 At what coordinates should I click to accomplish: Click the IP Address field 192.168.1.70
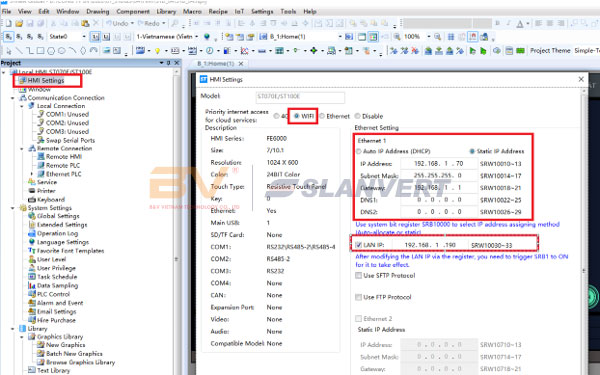coord(439,163)
